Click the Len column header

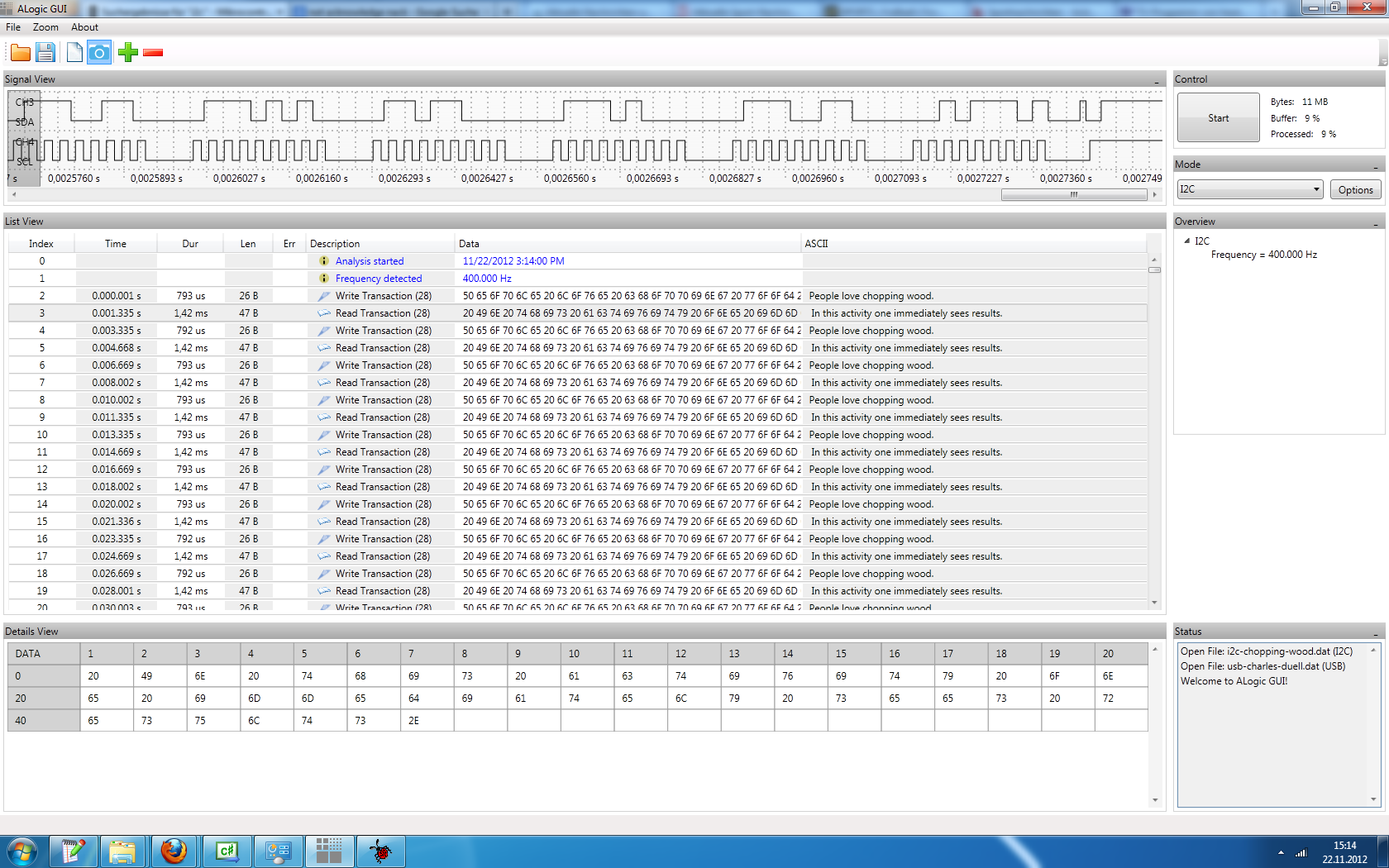(x=248, y=244)
